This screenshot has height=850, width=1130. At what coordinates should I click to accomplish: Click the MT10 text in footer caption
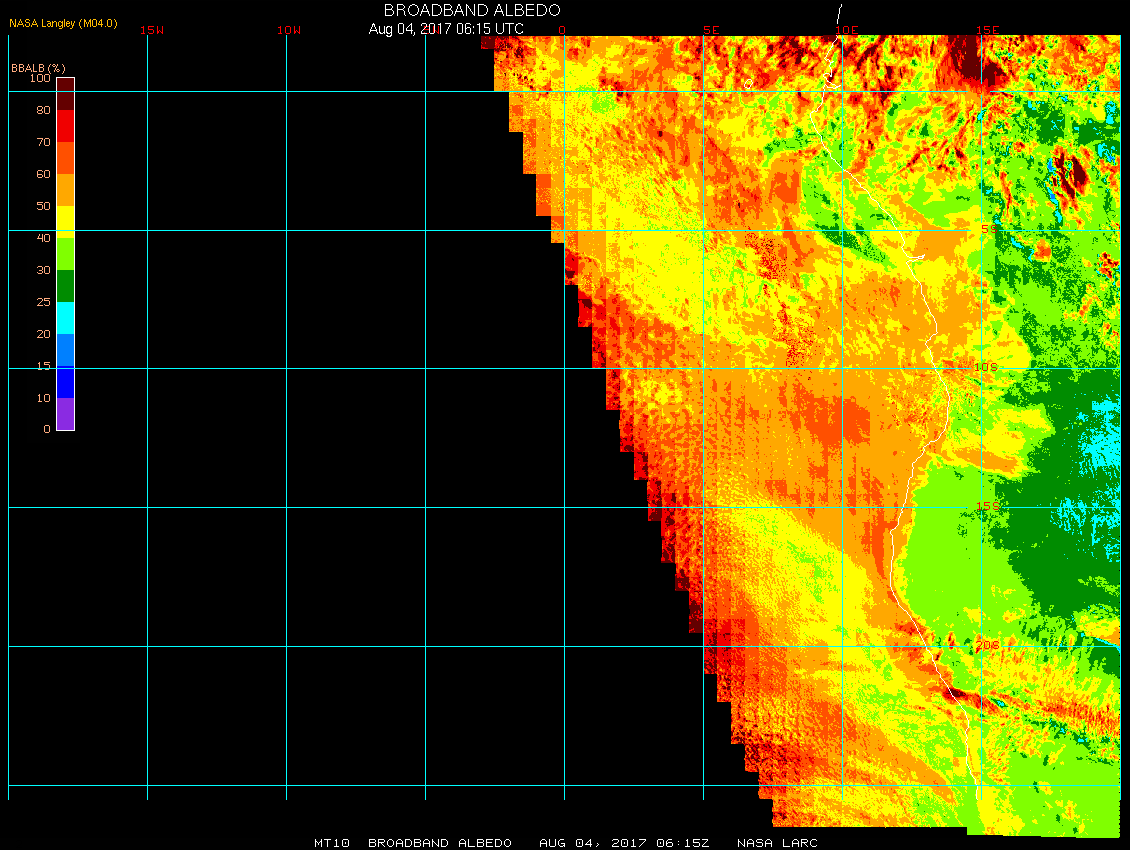tap(330, 843)
